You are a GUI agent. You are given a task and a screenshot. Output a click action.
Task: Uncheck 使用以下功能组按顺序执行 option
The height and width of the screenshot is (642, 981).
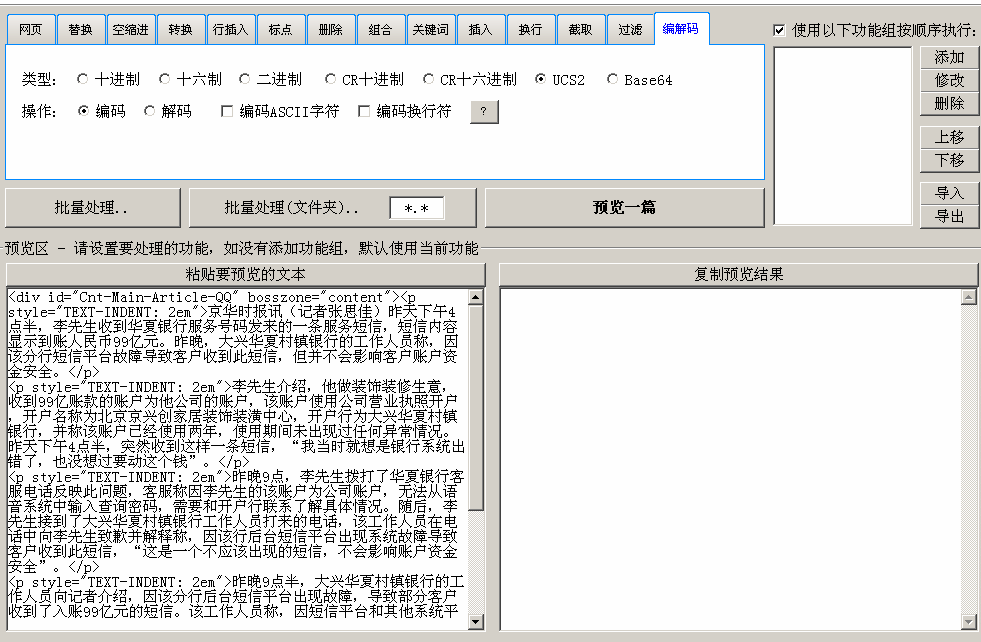(779, 30)
